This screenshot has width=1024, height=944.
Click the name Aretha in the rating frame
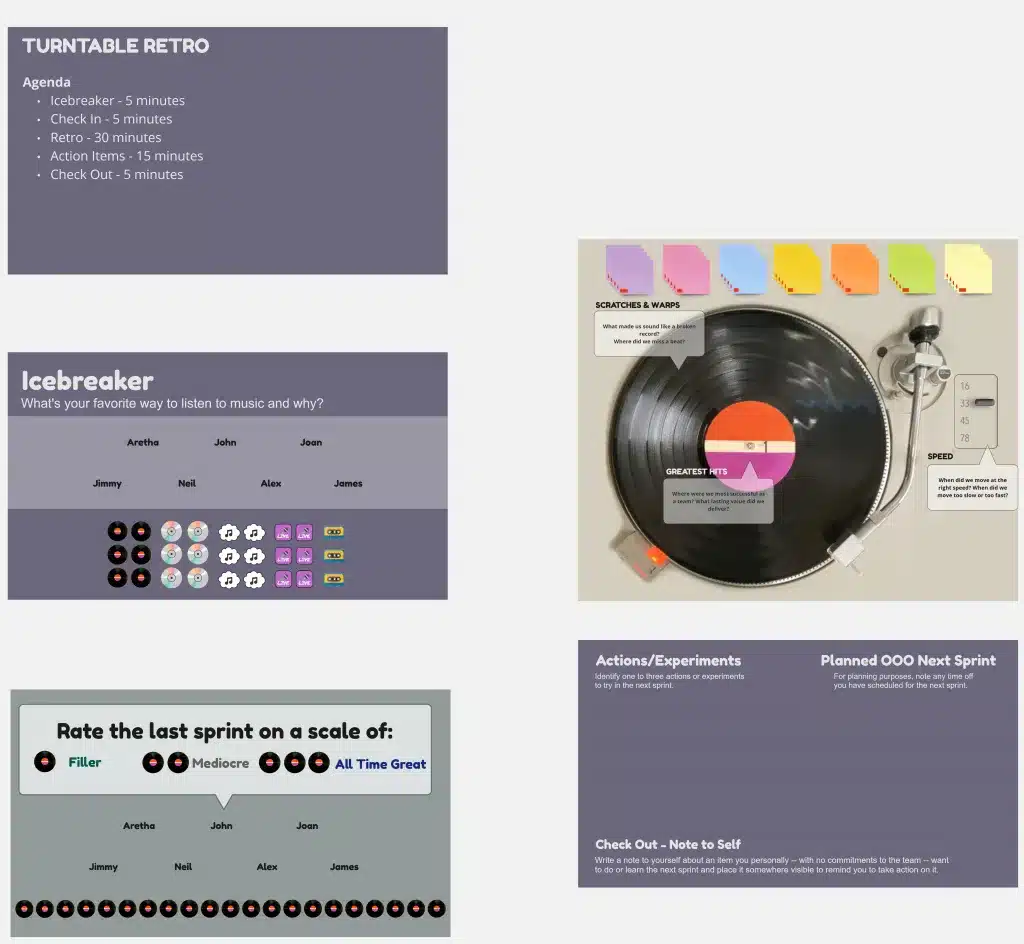[139, 825]
